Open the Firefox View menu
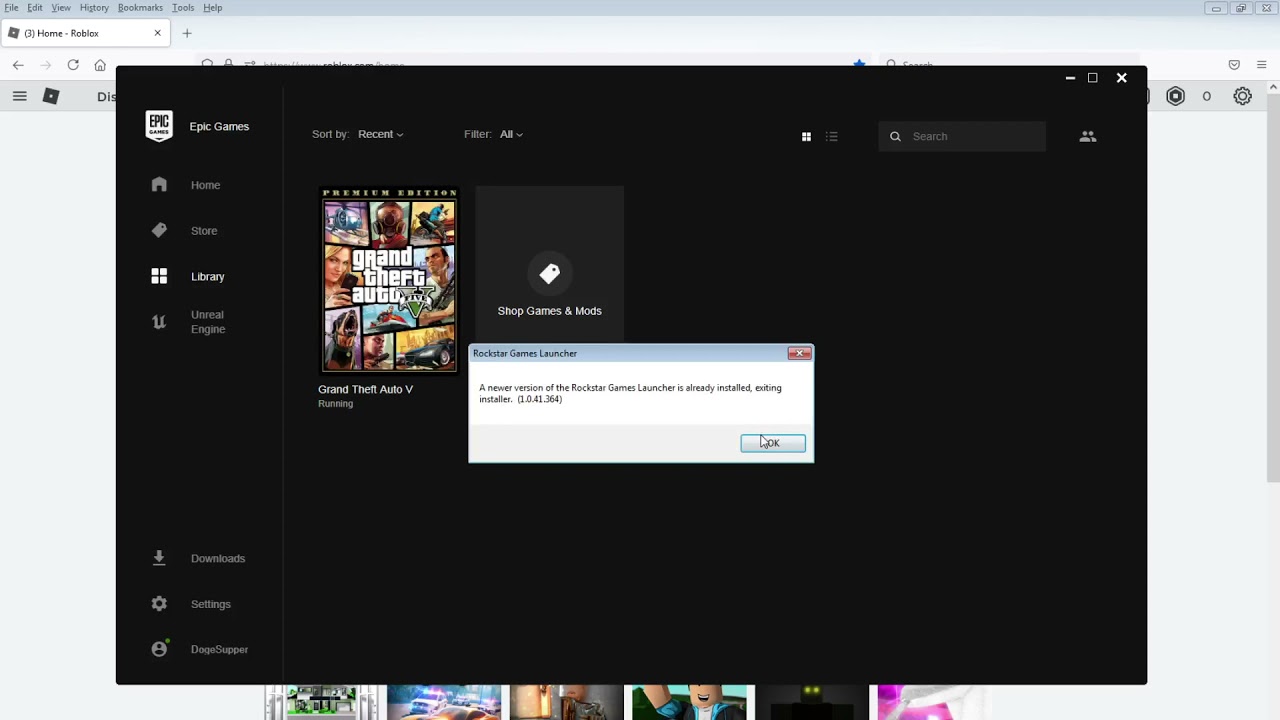1280x720 pixels. pos(61,7)
